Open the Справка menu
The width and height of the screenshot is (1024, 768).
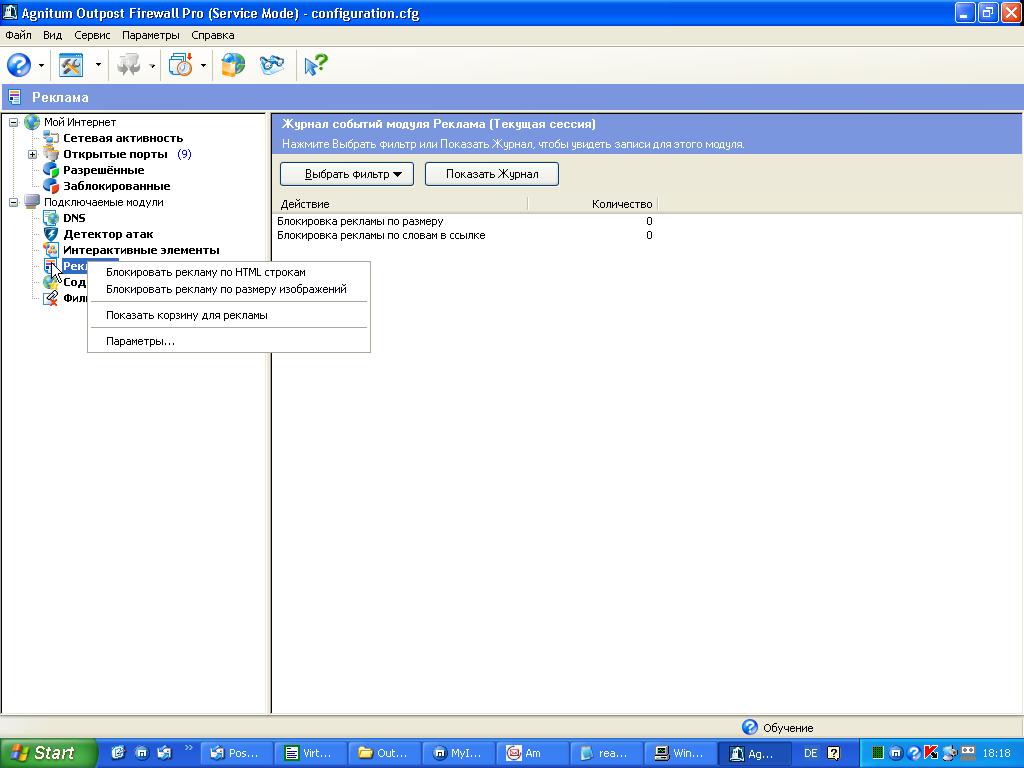coord(213,35)
